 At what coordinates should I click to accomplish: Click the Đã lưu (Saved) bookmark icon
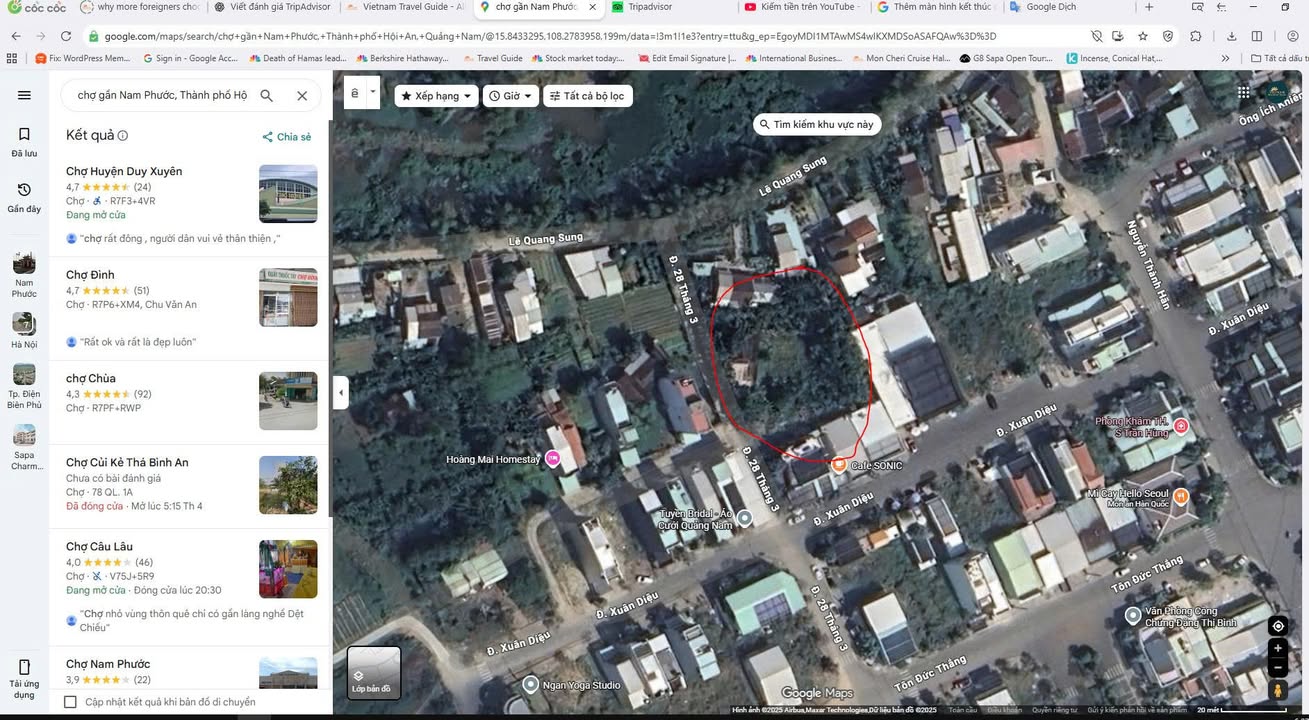(x=24, y=134)
